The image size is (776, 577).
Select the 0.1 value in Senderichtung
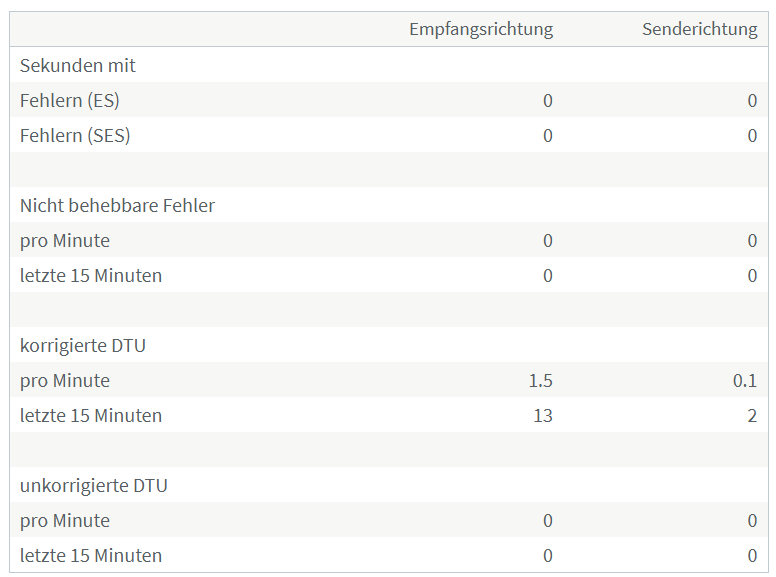click(x=744, y=380)
